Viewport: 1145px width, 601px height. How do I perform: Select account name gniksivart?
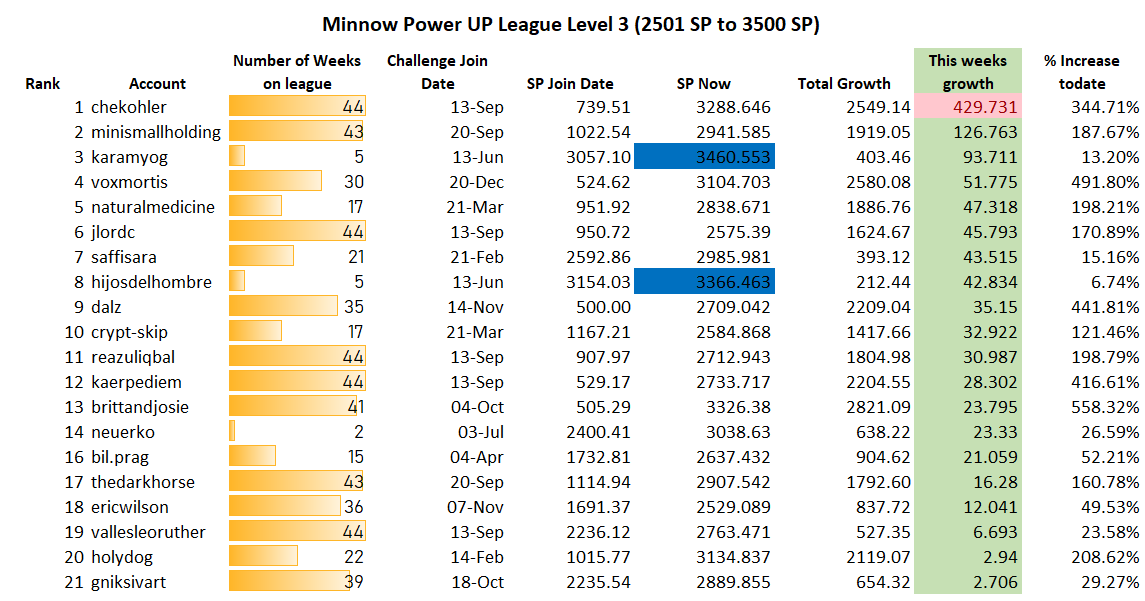pyautogui.click(x=129, y=582)
